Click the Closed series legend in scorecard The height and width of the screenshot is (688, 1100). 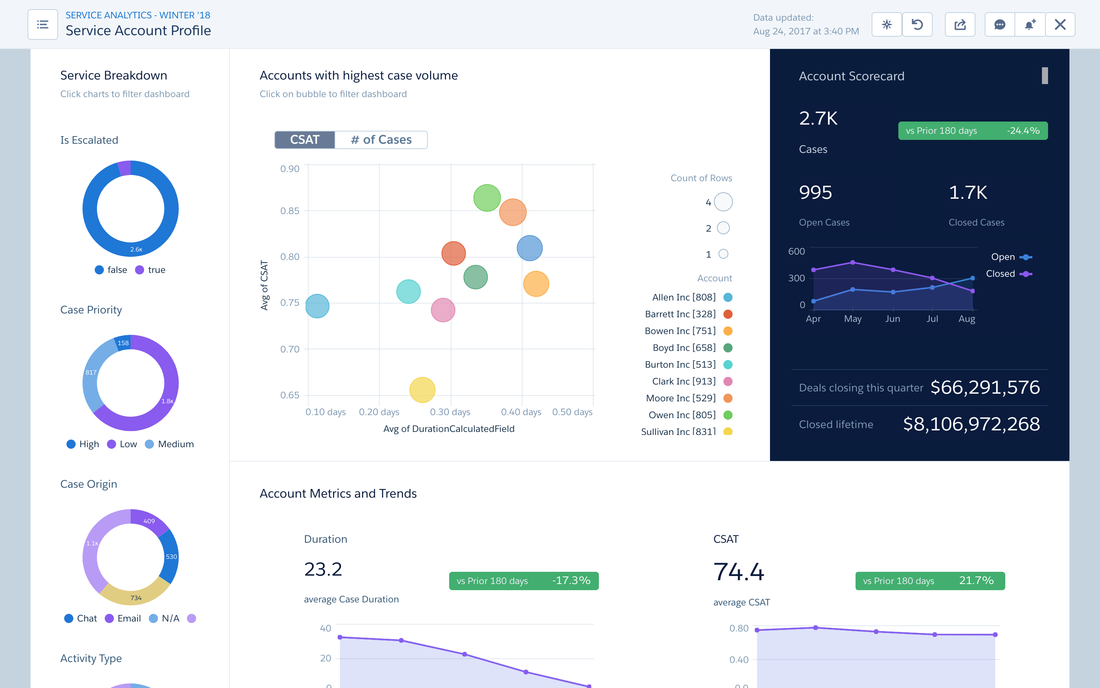point(1009,274)
